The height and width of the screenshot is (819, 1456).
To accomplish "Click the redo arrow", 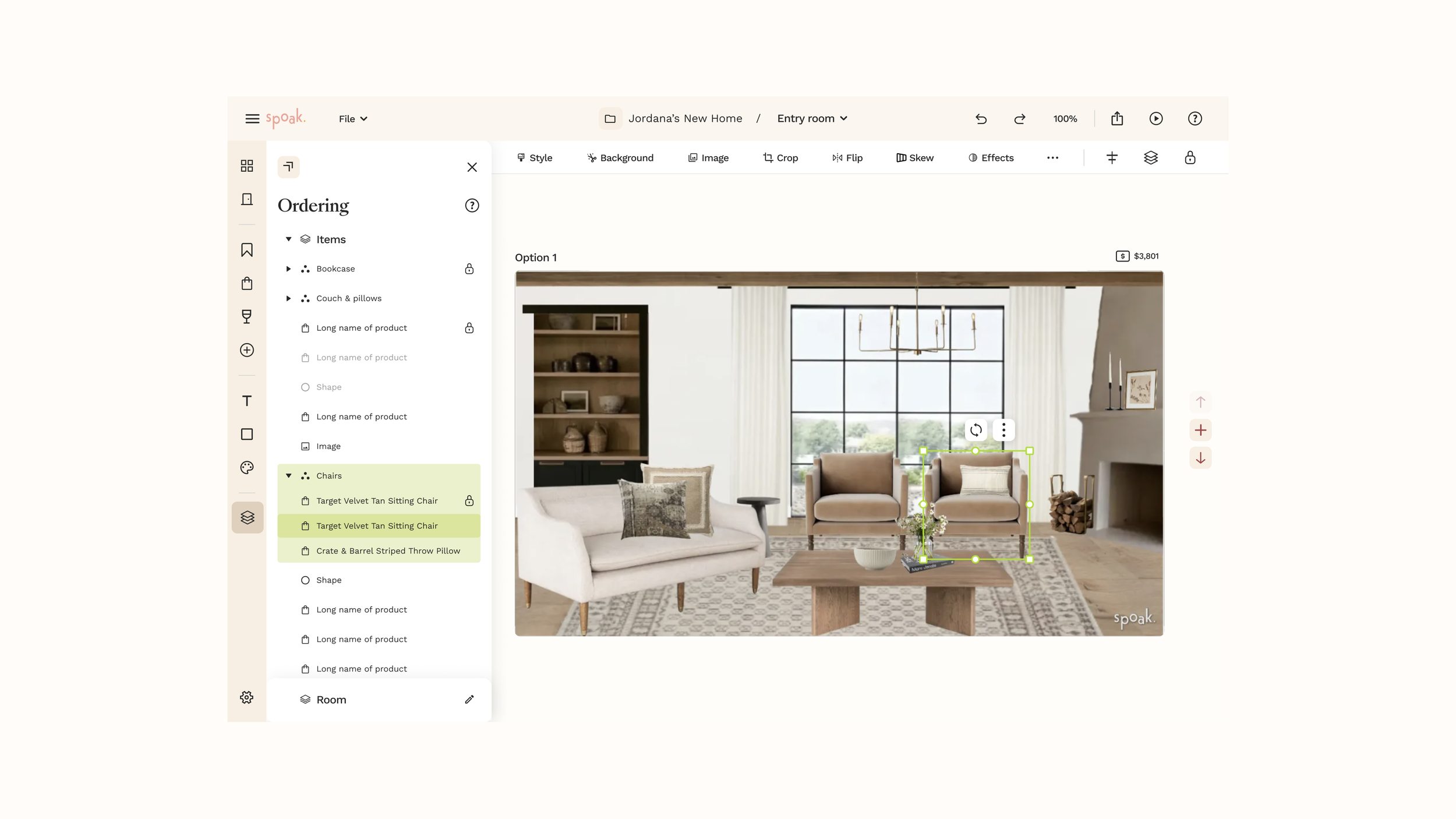I will (1020, 119).
